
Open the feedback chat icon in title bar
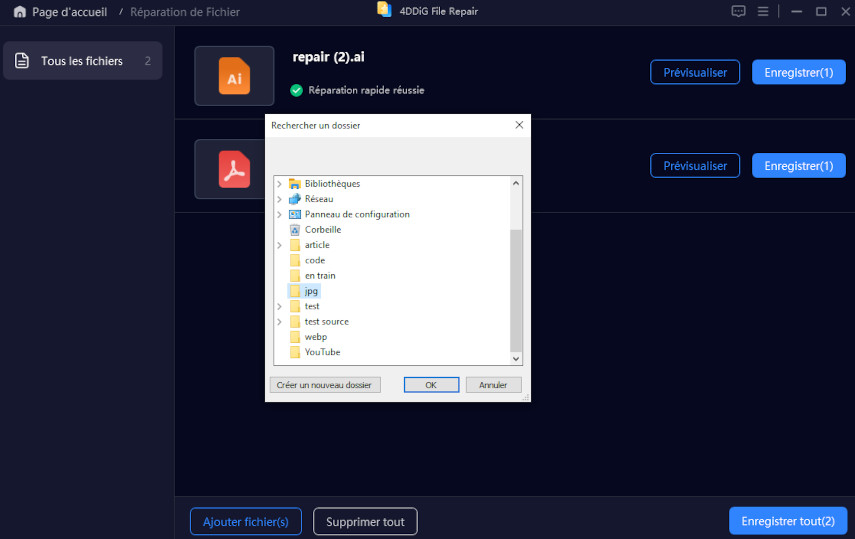click(x=738, y=11)
